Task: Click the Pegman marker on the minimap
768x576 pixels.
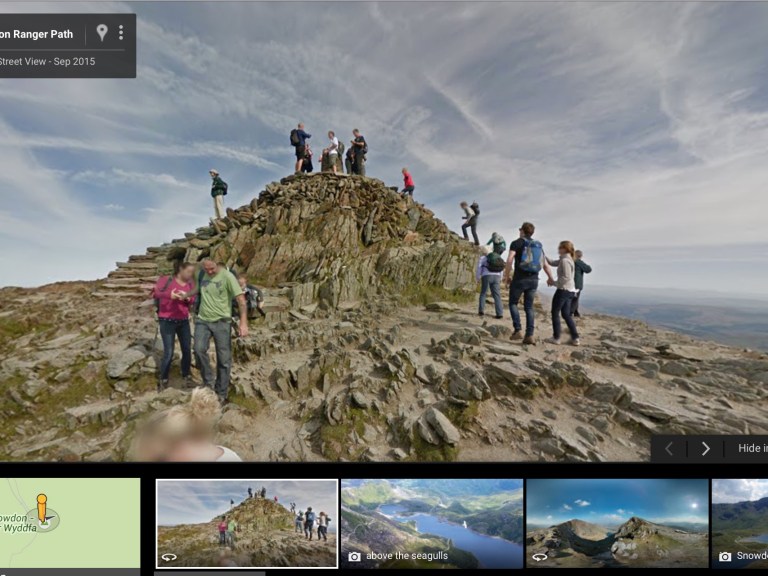Action: click(42, 508)
